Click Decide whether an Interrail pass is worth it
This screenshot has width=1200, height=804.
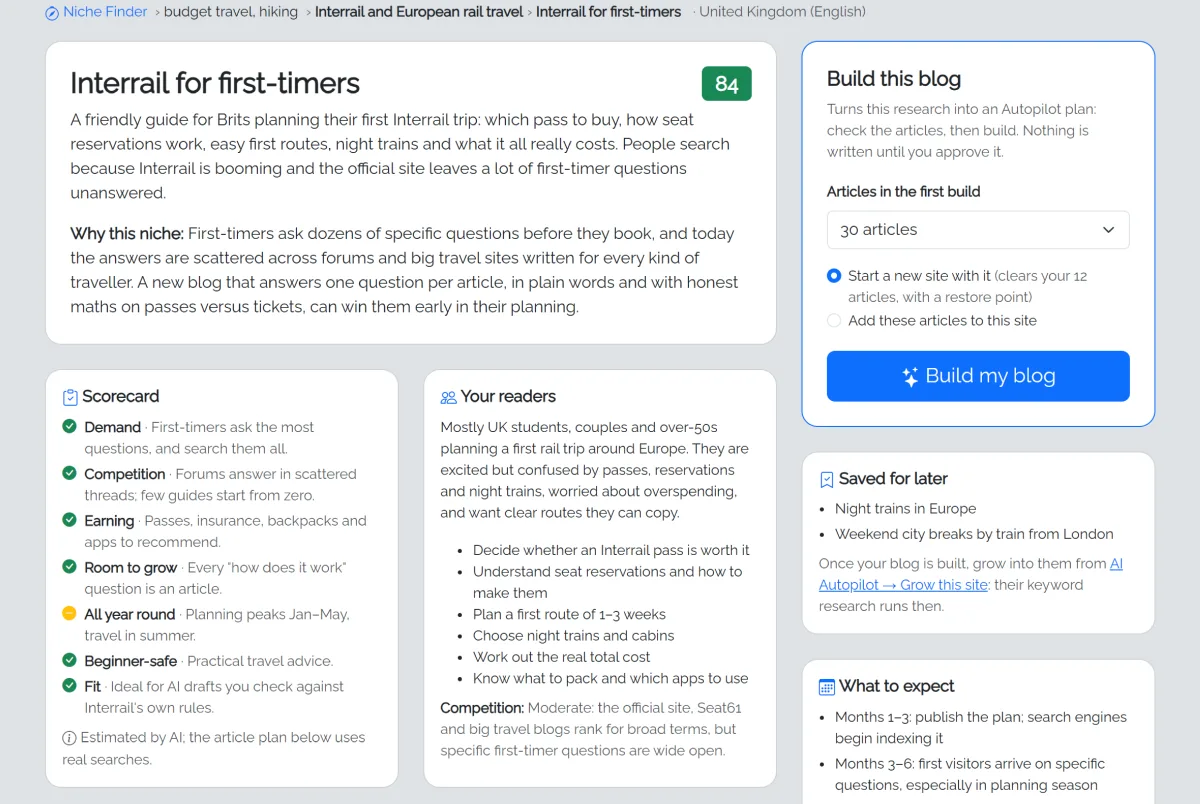(611, 550)
